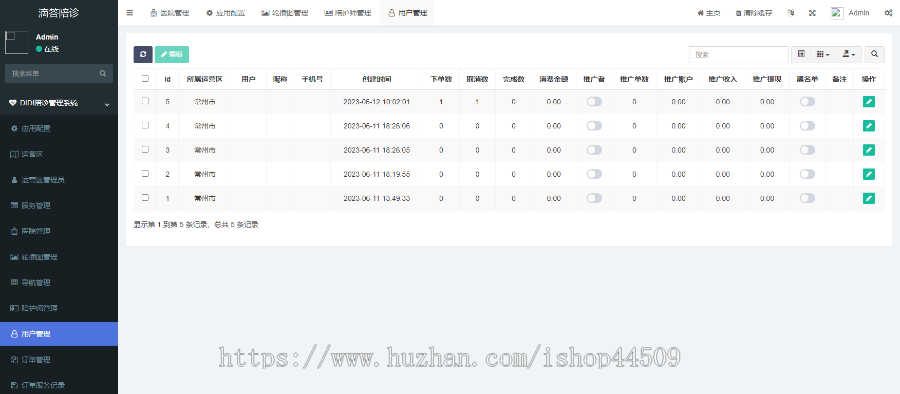Click the table search magnifier button
Image resolution: width=900 pixels, height=394 pixels.
pos(874,54)
